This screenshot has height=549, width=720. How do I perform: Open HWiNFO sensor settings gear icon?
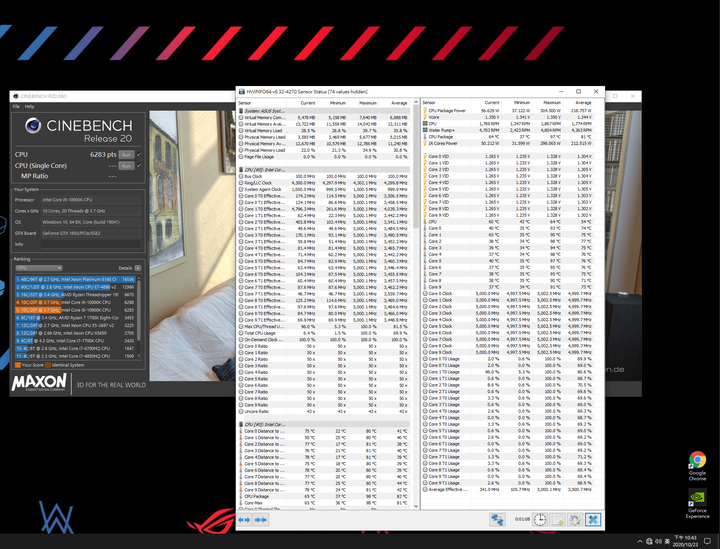click(x=574, y=519)
